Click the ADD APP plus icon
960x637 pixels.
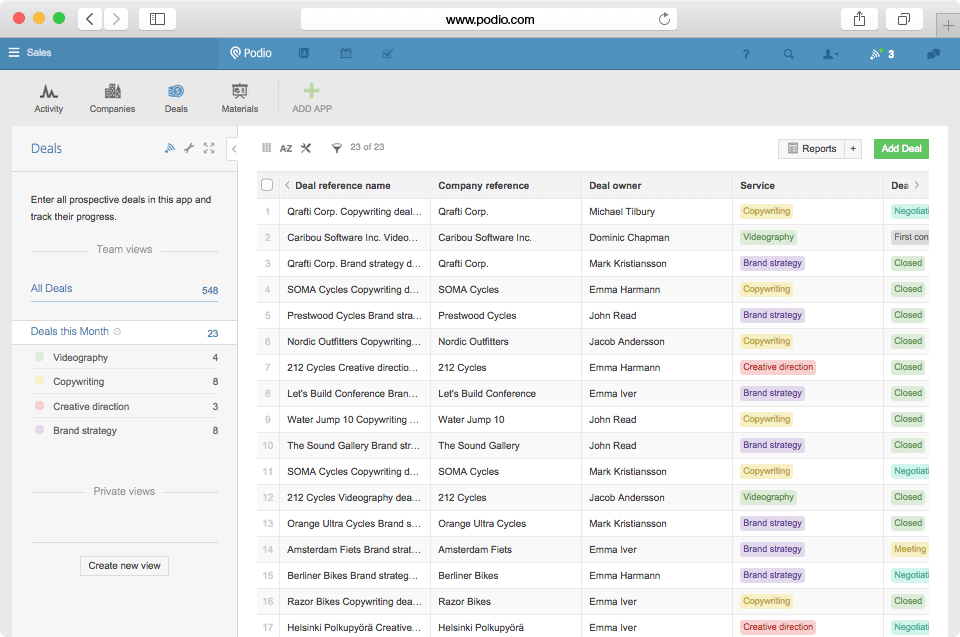coord(311,92)
